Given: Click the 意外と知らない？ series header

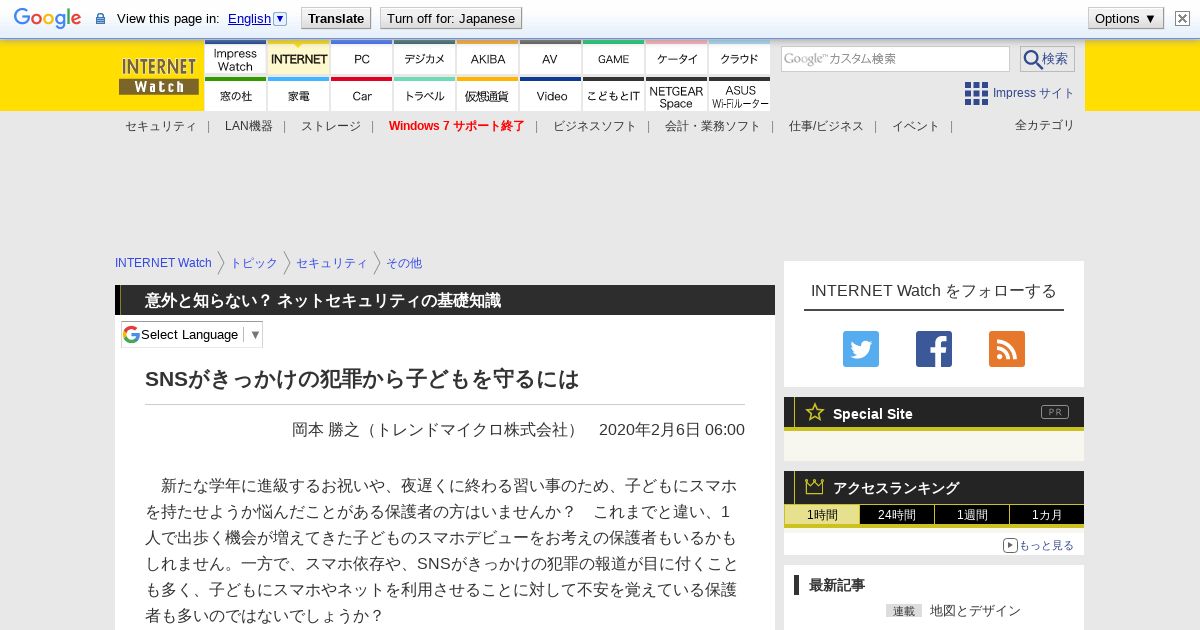Looking at the screenshot, I should click(x=323, y=300).
